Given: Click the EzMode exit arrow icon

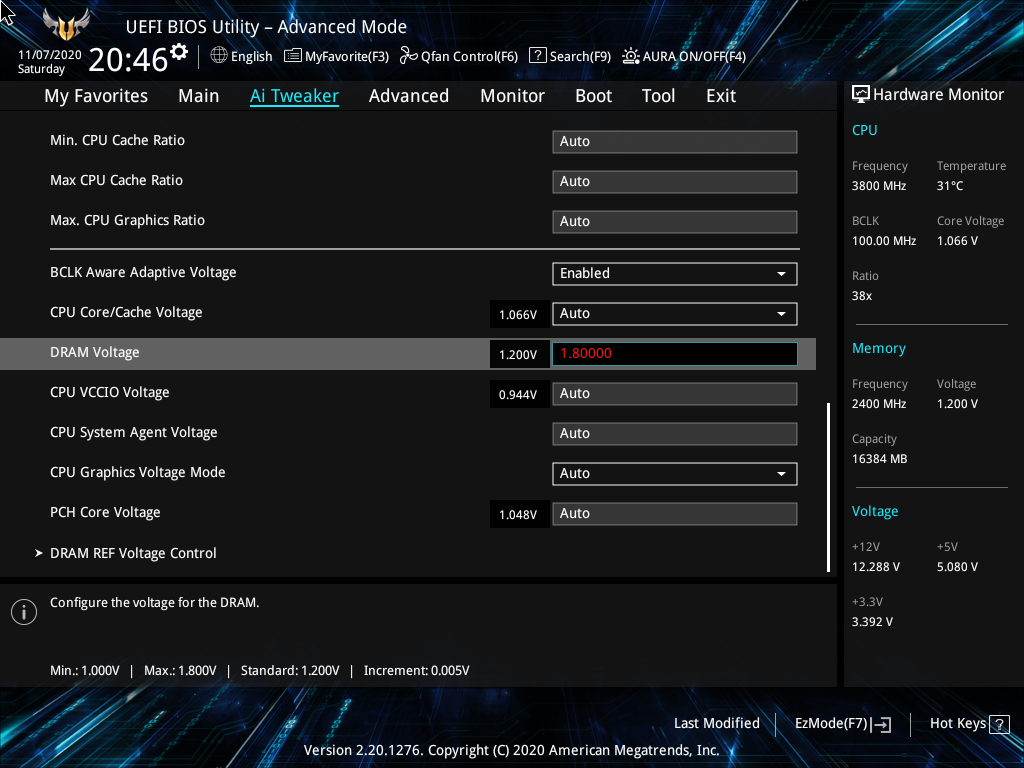Looking at the screenshot, I should point(881,724).
